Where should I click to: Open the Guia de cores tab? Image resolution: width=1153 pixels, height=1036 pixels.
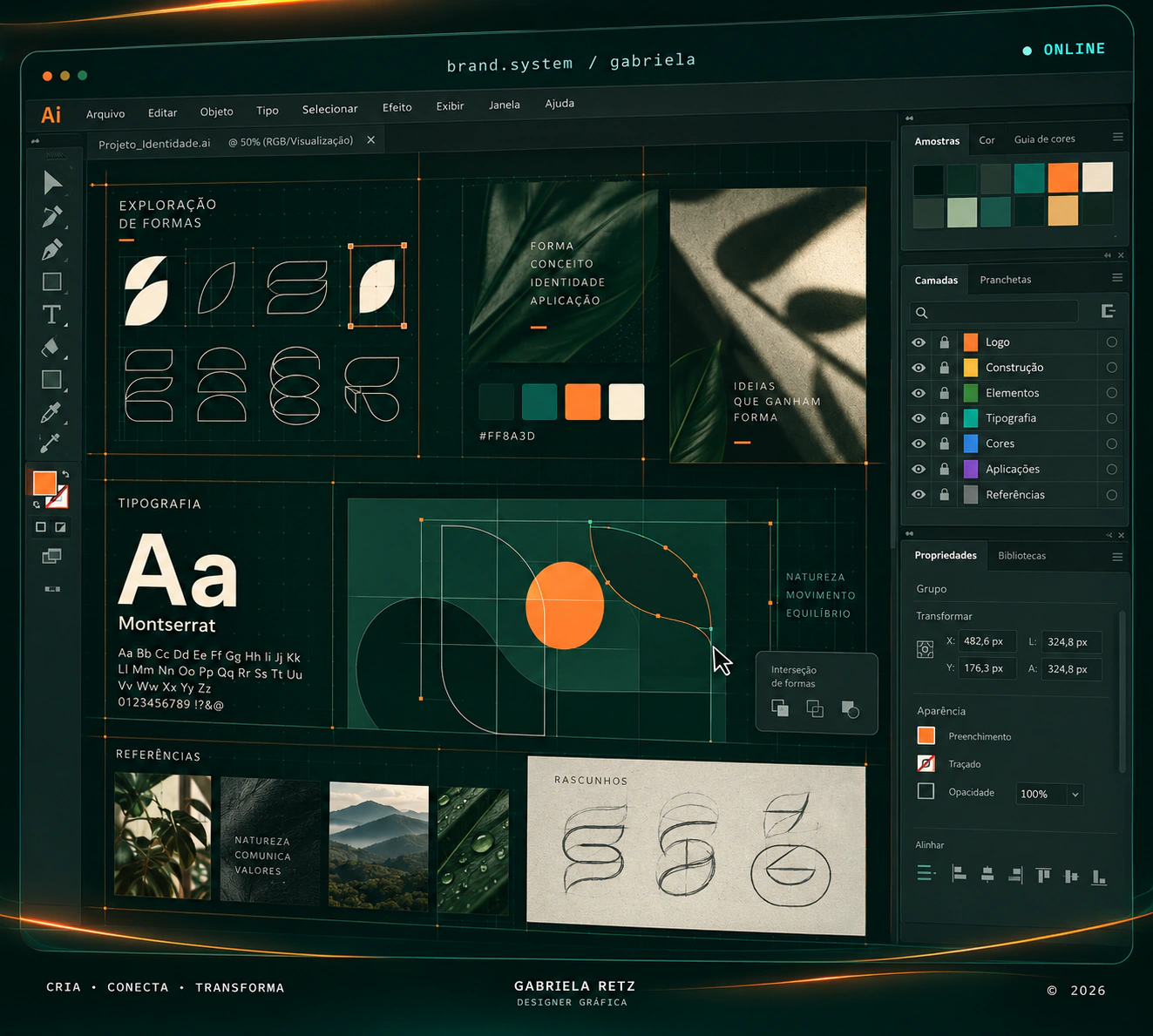(x=1045, y=139)
